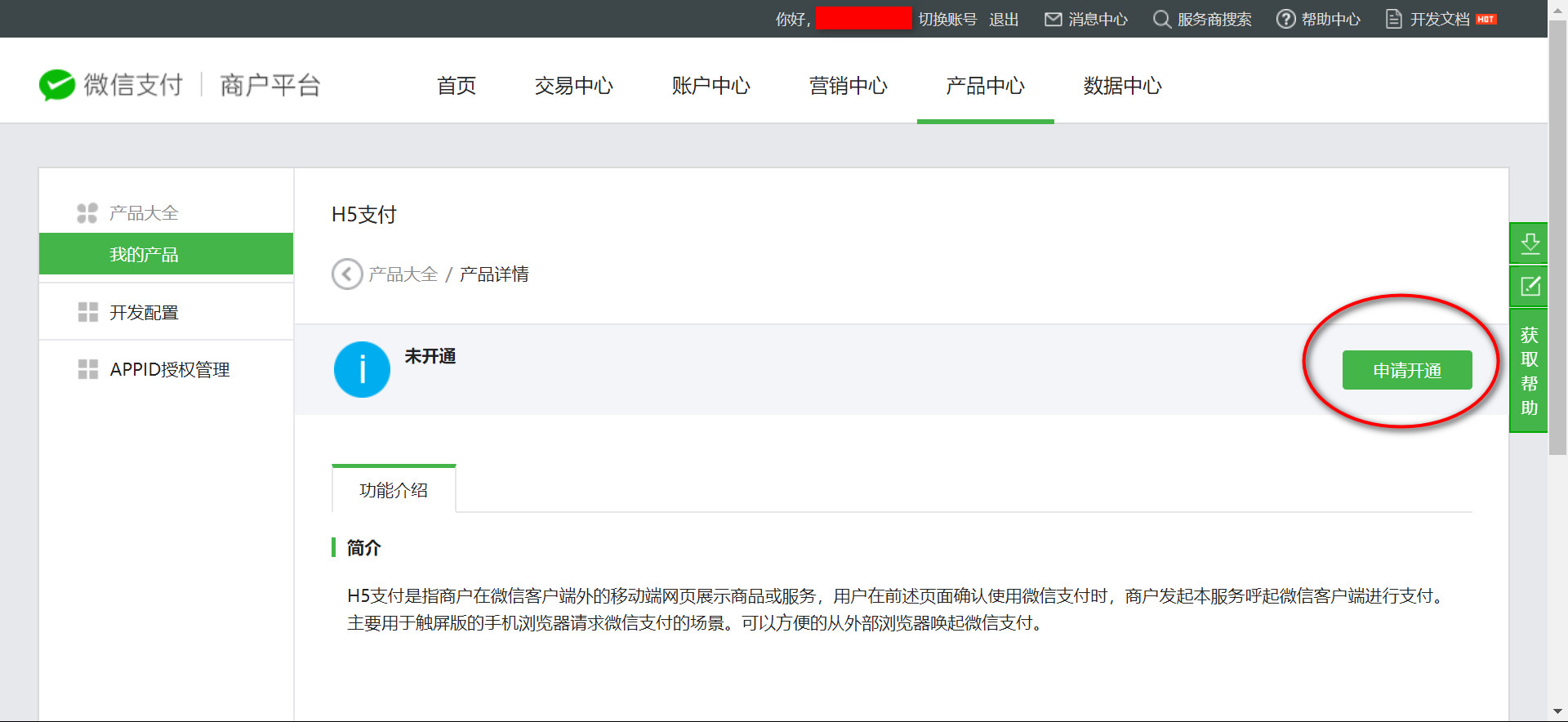This screenshot has width=1568, height=722.
Task: Open the 账户中心 navigation tab
Action: (711, 85)
